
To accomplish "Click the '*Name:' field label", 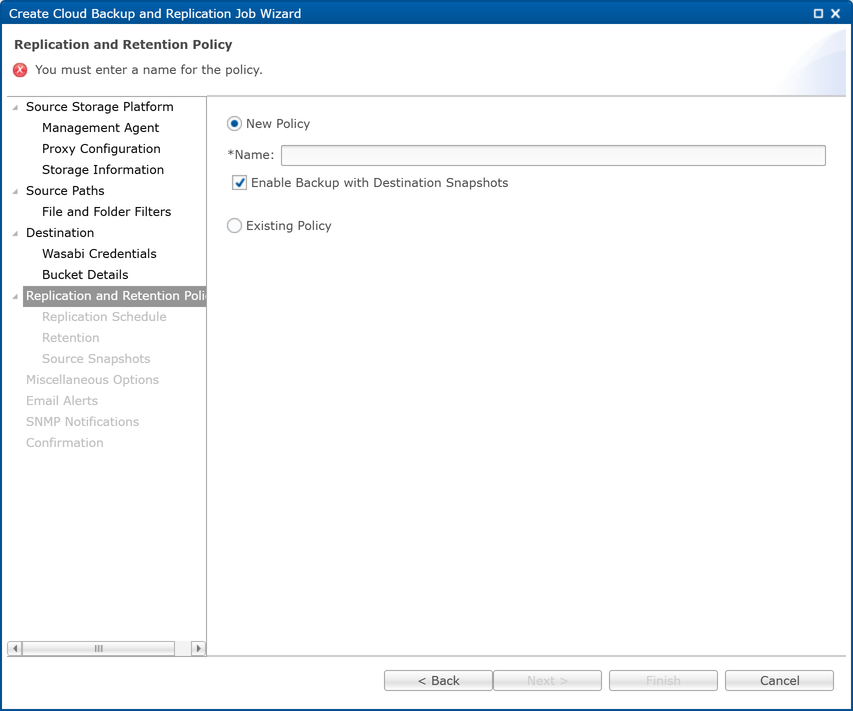I will pos(251,155).
